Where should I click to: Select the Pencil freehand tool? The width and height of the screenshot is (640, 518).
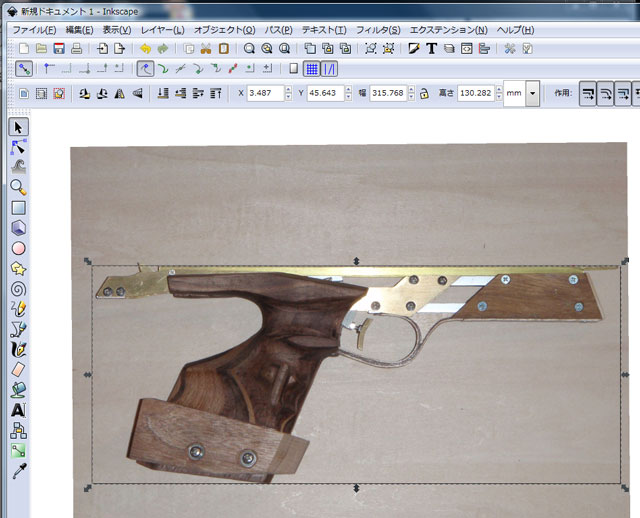point(18,309)
